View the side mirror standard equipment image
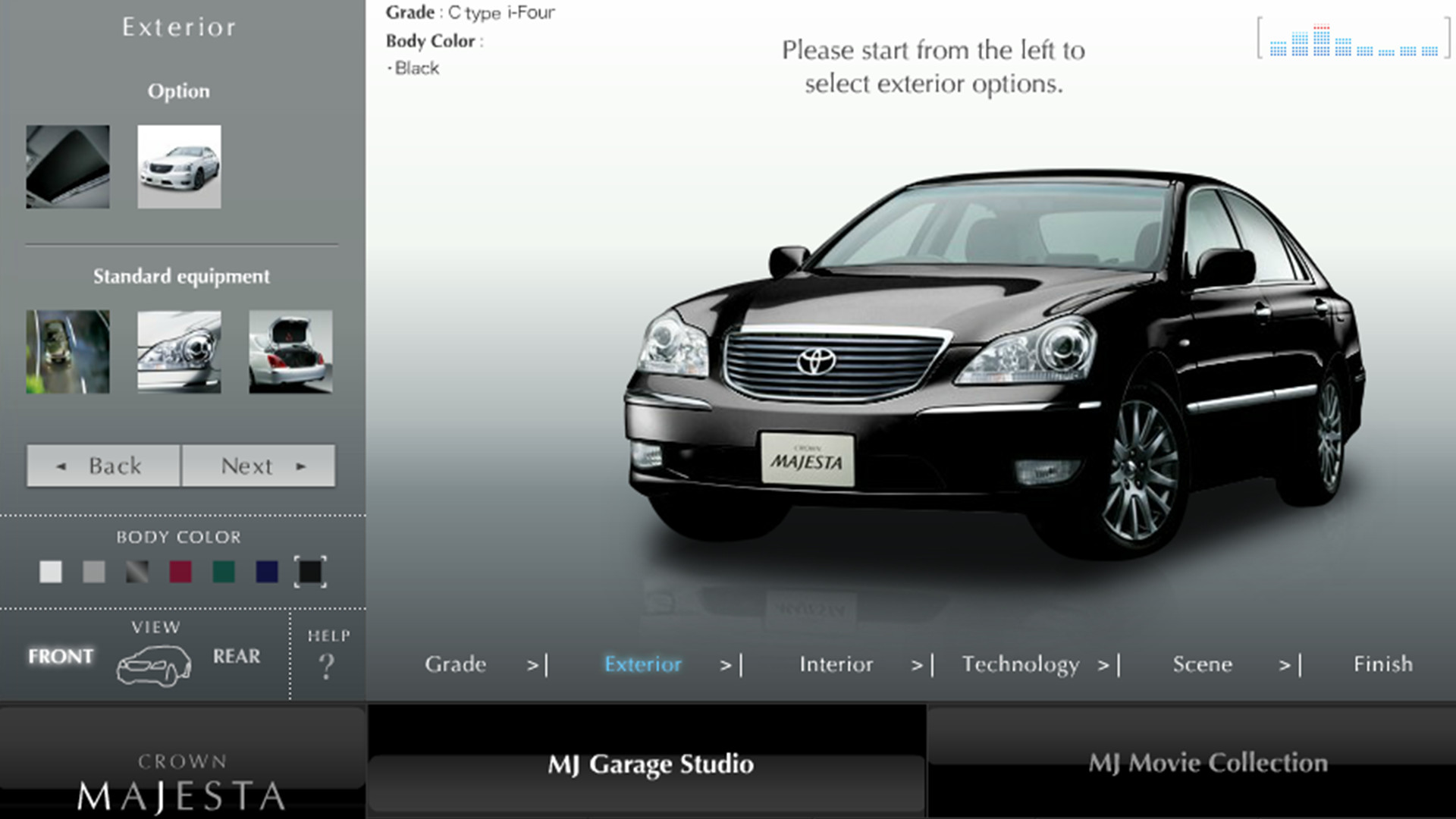This screenshot has width=1456, height=819. (x=67, y=351)
